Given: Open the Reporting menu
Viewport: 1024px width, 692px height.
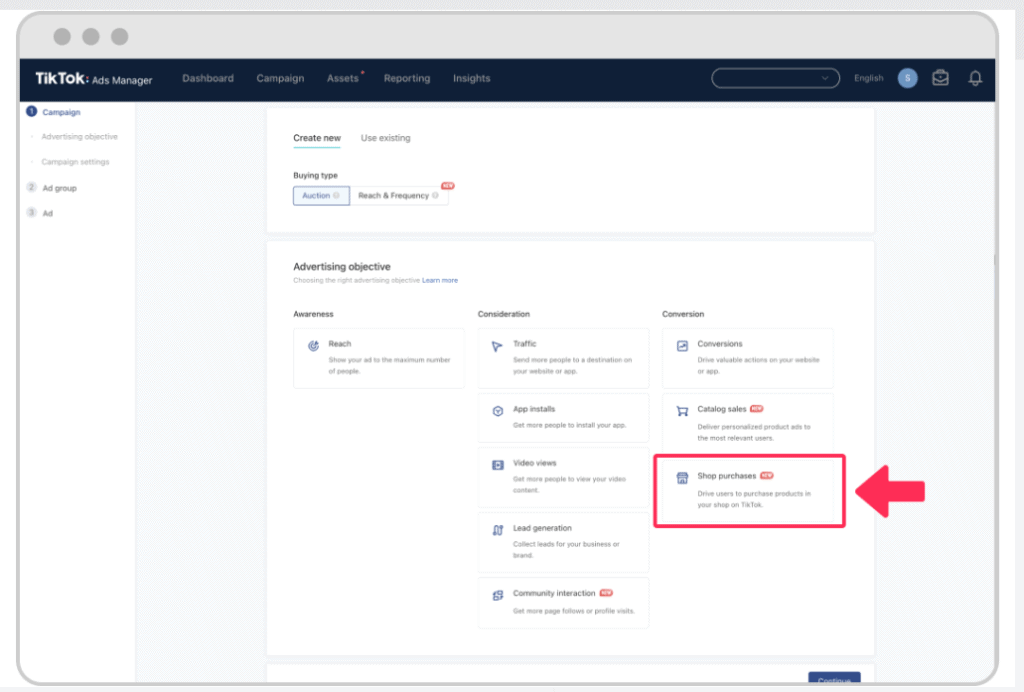Looking at the screenshot, I should pos(407,78).
